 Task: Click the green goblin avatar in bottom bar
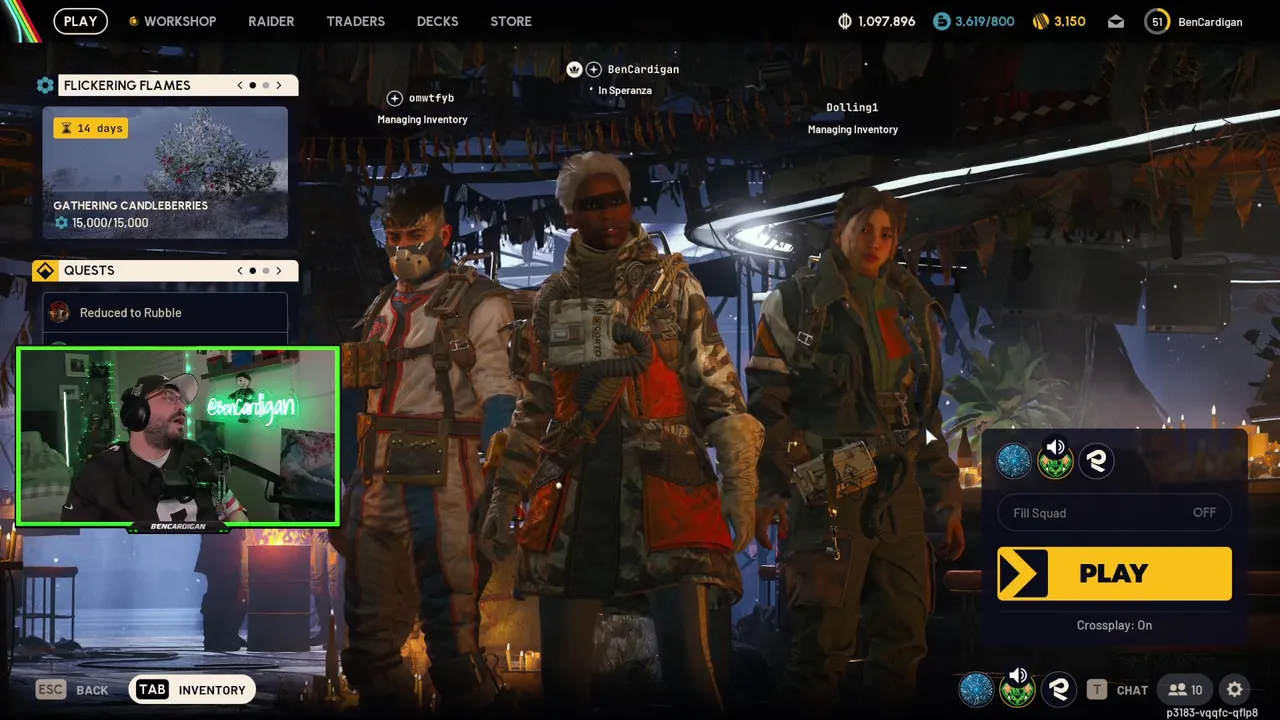(x=1017, y=692)
